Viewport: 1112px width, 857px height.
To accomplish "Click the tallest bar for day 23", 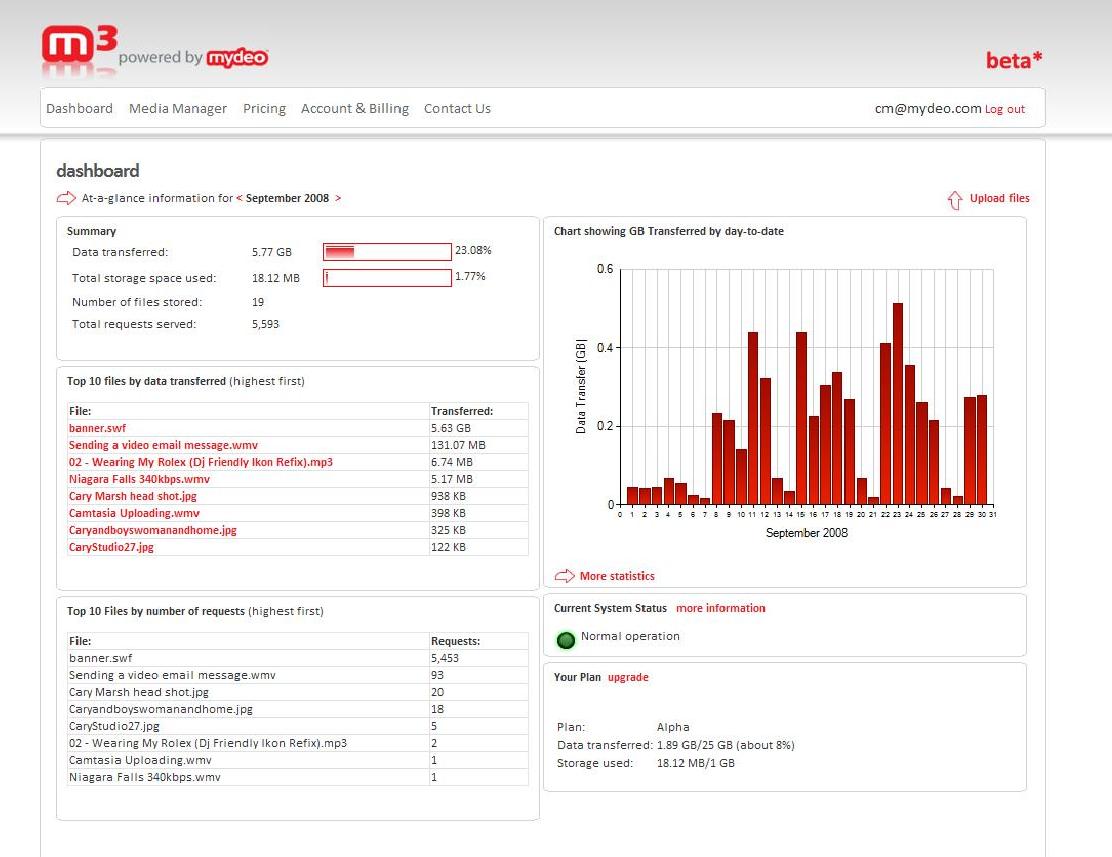I will pos(898,404).
